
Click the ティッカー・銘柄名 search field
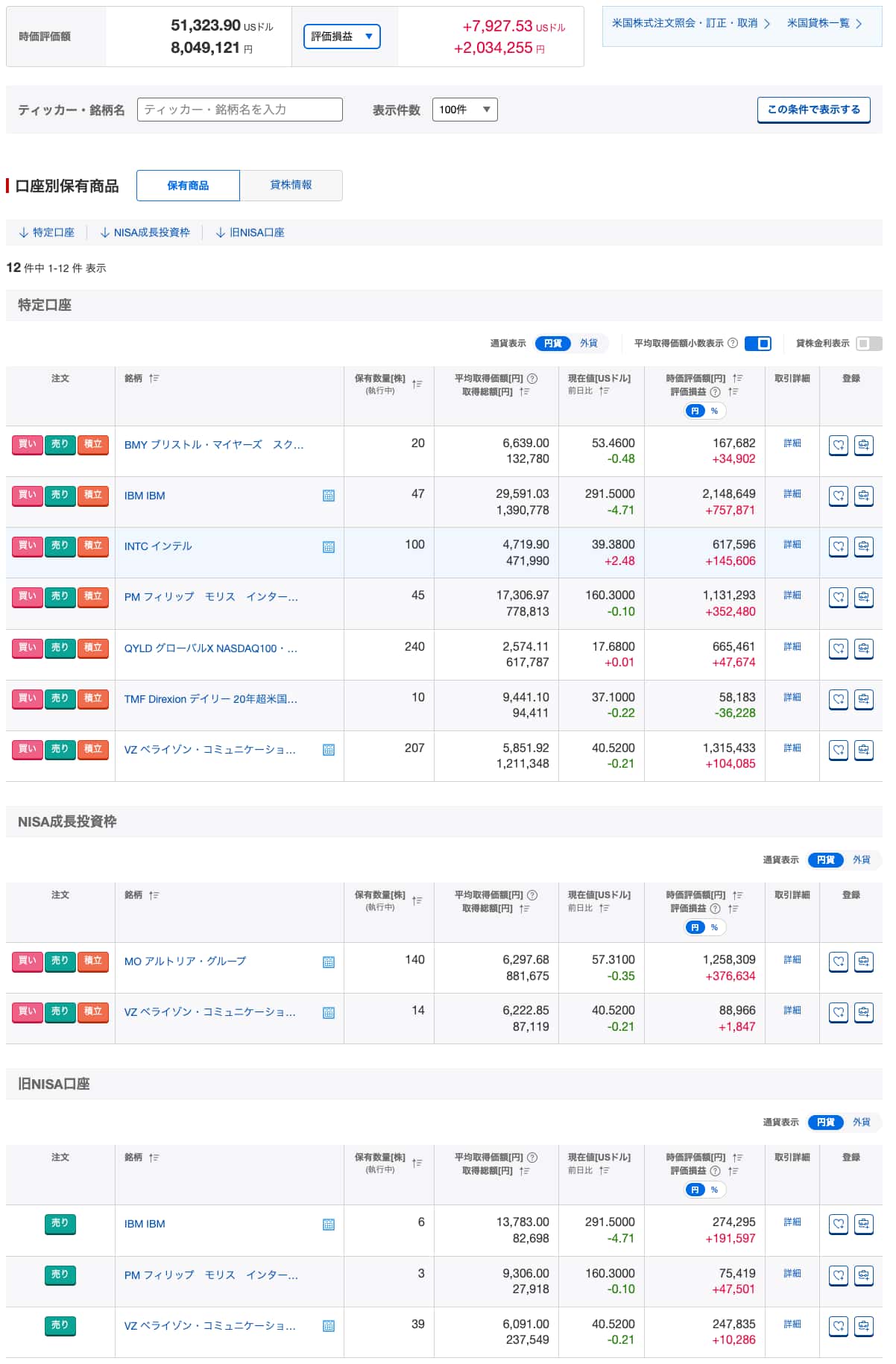tap(239, 110)
